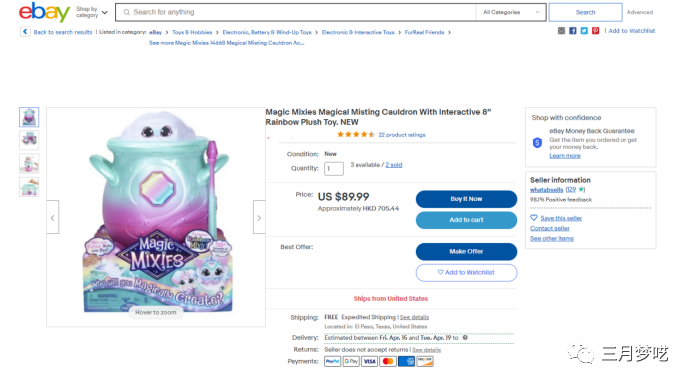Open FurReal Friends breadcrumb category
691x384 pixels.
tap(424, 32)
